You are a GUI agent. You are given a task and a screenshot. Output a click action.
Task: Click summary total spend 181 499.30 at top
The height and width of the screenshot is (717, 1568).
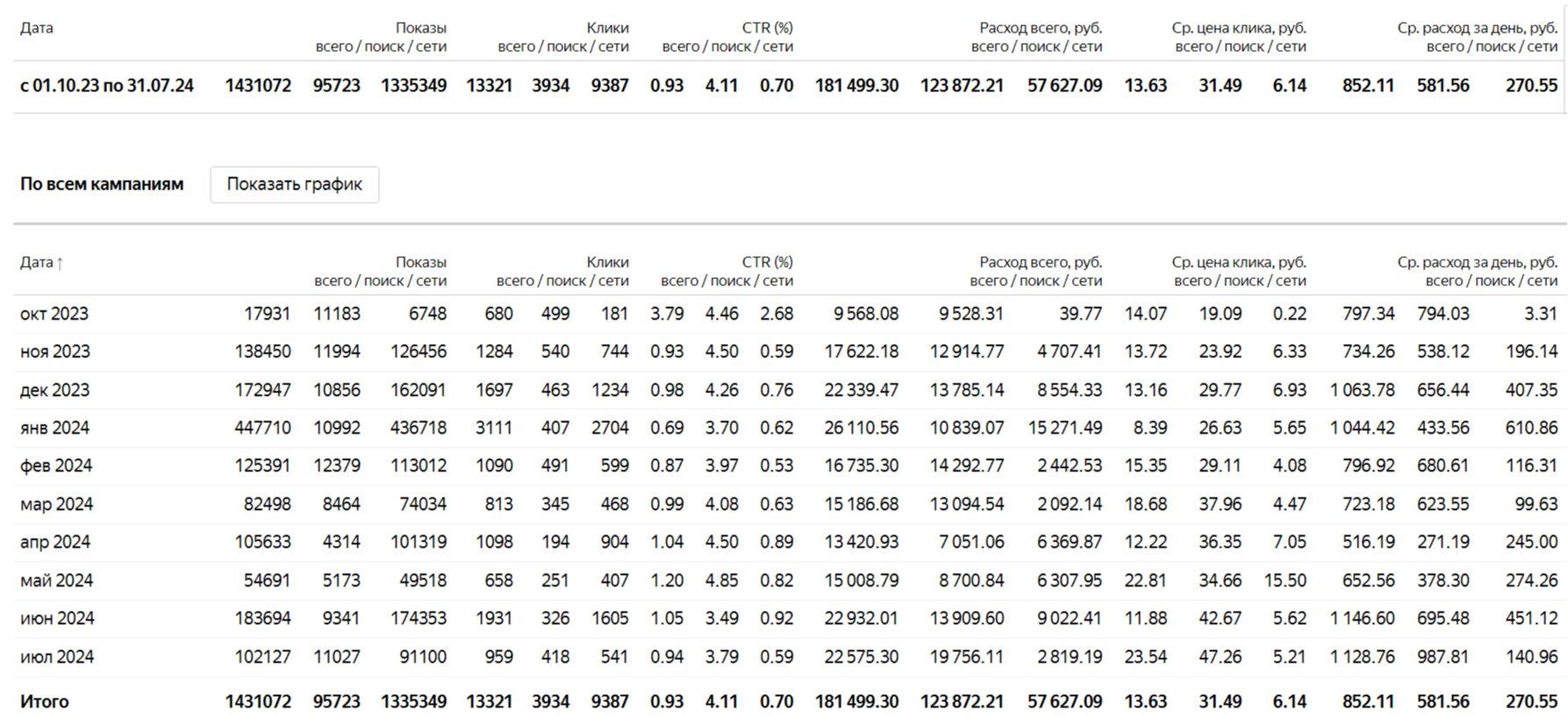(856, 85)
